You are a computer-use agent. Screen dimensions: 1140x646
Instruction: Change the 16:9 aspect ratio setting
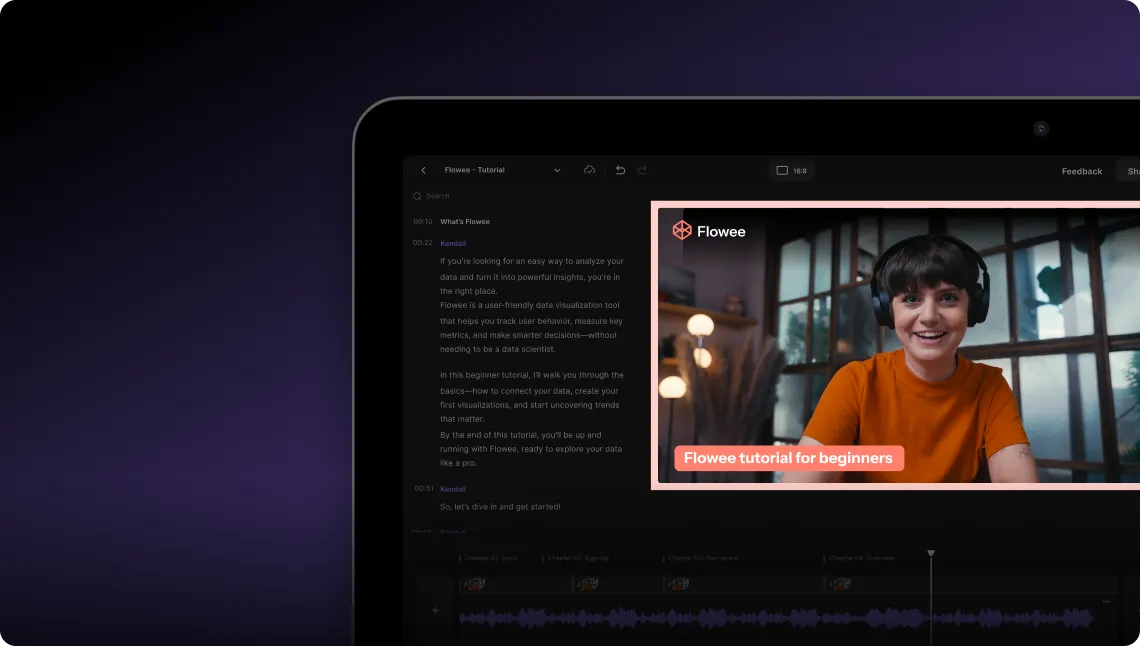(x=792, y=171)
